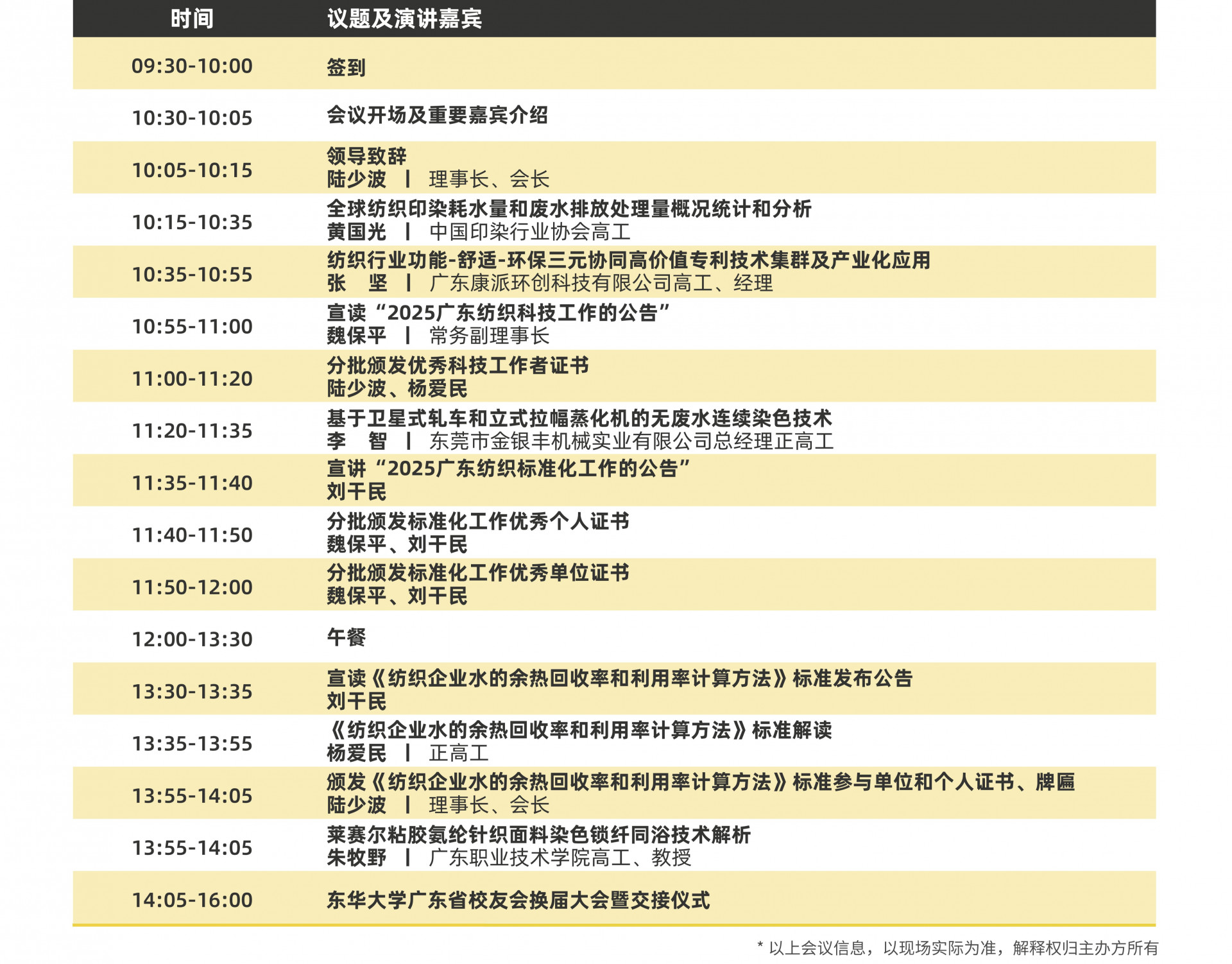
Task: Click 宣讲 2025广东纺织标准化工作的公告 title
Action: point(508,469)
